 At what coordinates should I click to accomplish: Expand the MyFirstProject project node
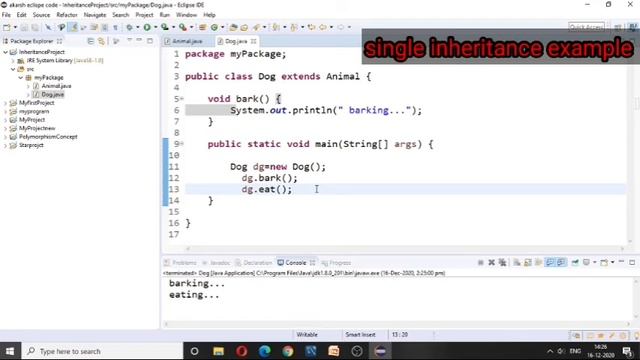coord(5,103)
